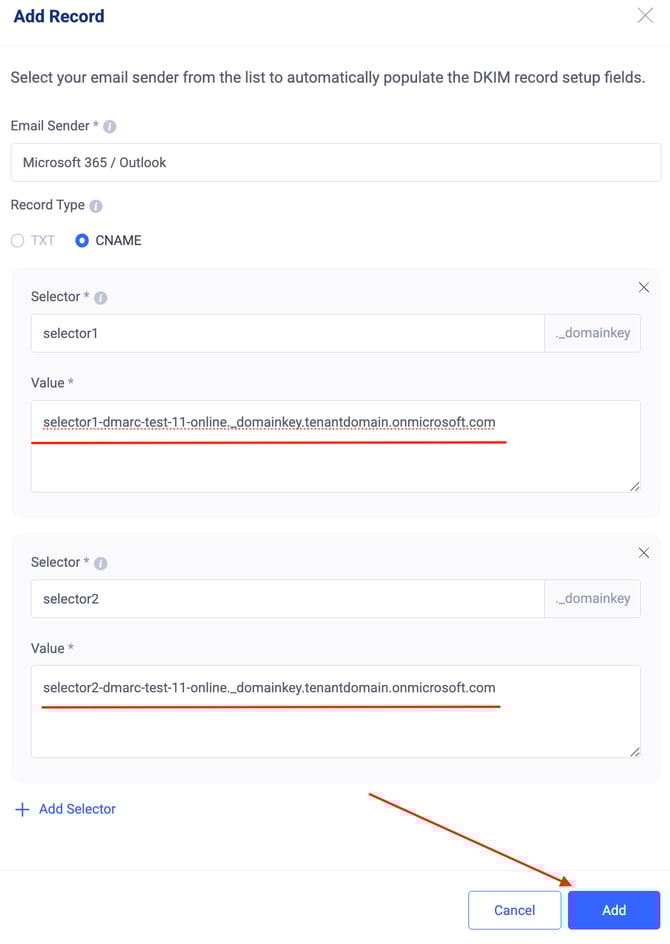Focus the selector1 Value text area
670x944 pixels.
336,446
